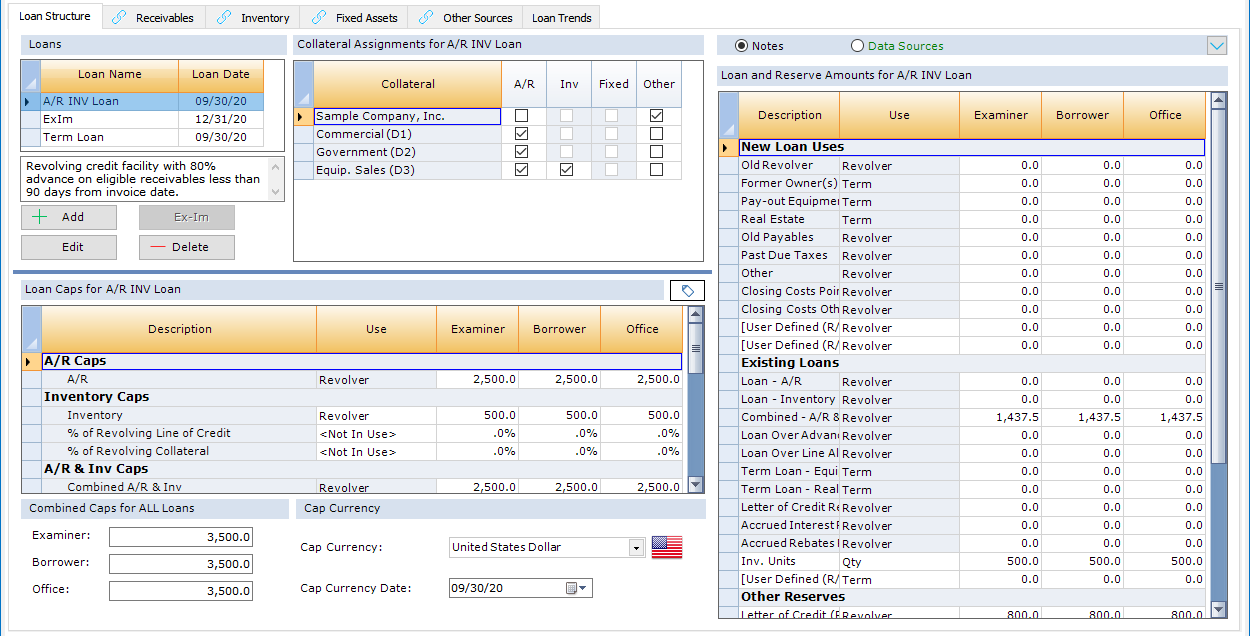Image resolution: width=1250 pixels, height=636 pixels.
Task: Check the A/R box for Sample Company, Inc.
Action: (521, 116)
